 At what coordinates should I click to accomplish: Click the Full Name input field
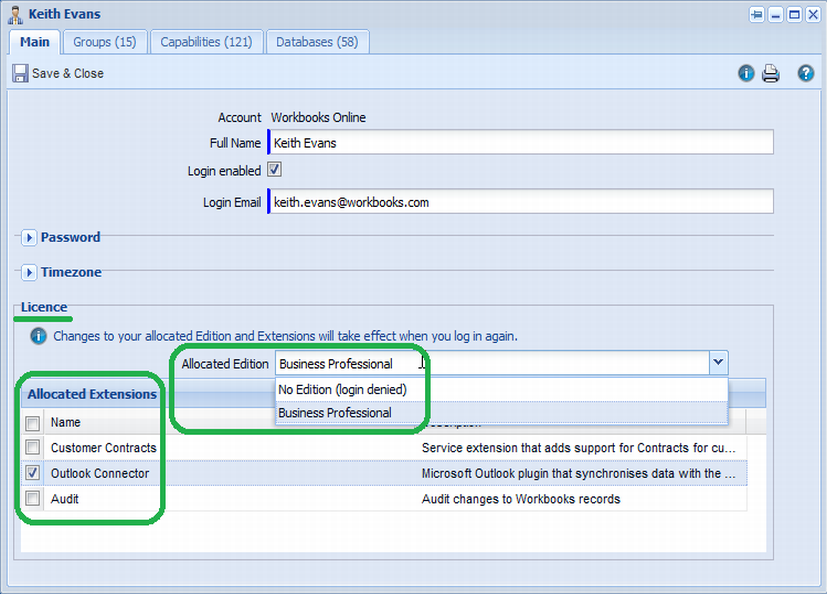click(521, 142)
